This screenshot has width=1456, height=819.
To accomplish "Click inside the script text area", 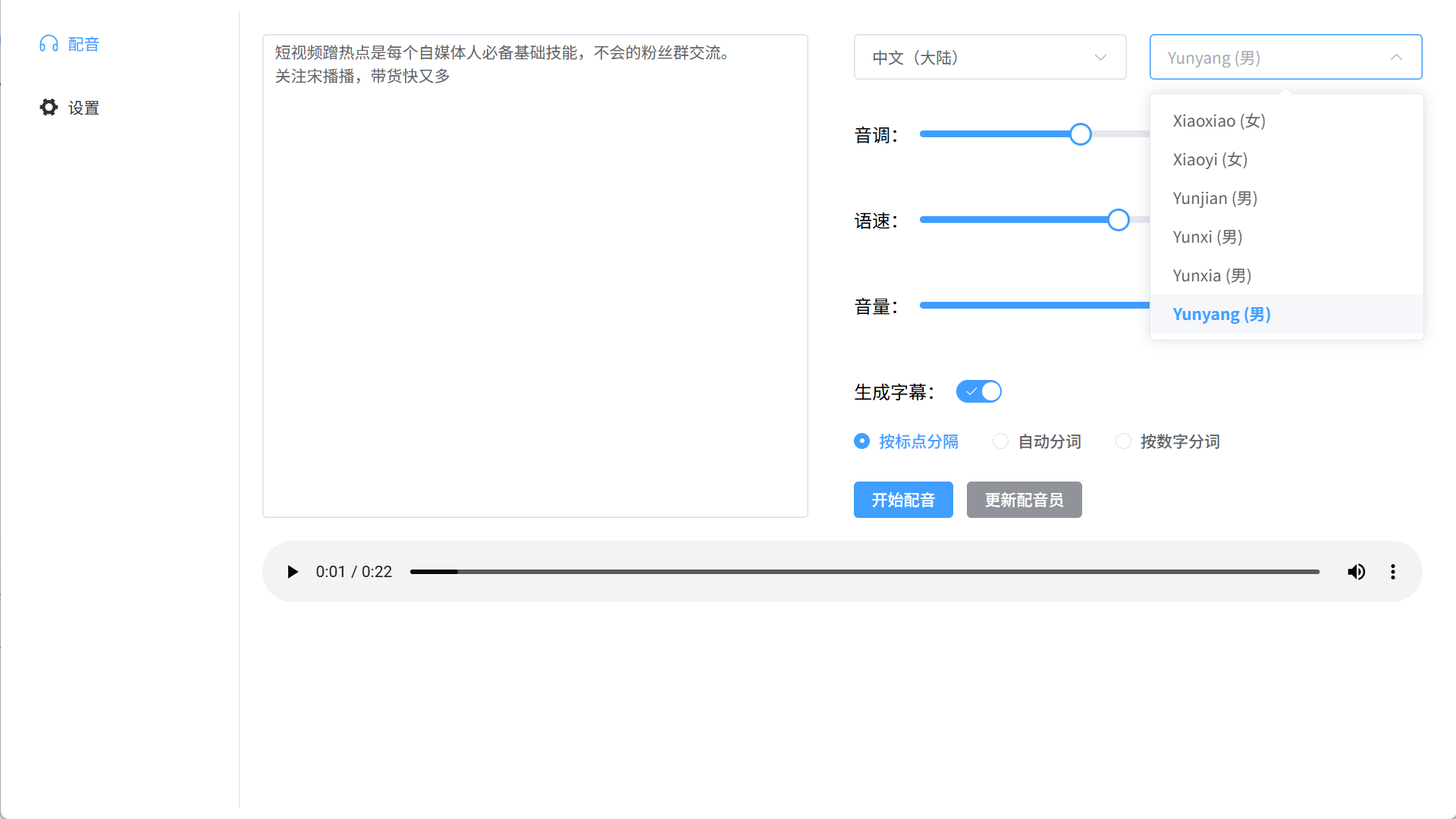I will [535, 273].
